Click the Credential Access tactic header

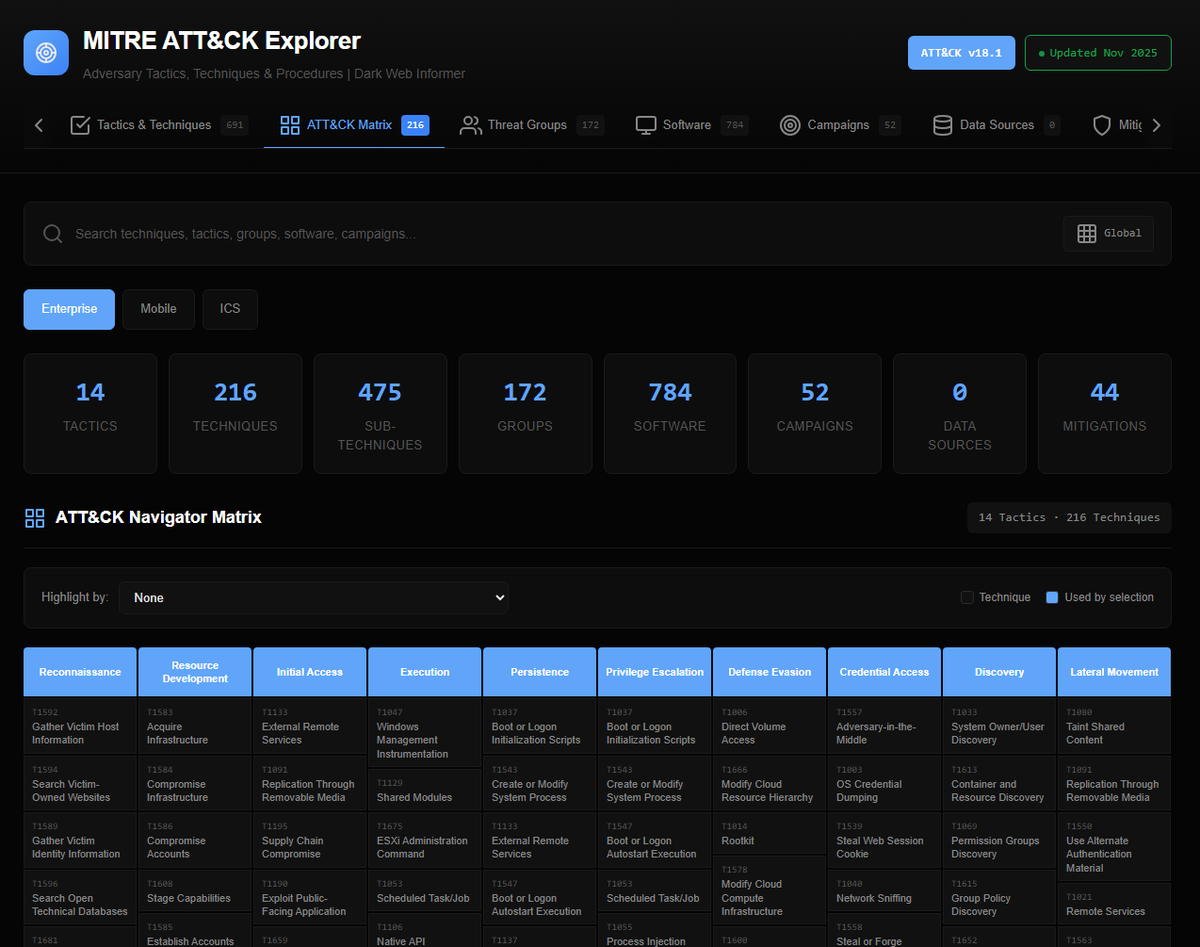click(885, 672)
